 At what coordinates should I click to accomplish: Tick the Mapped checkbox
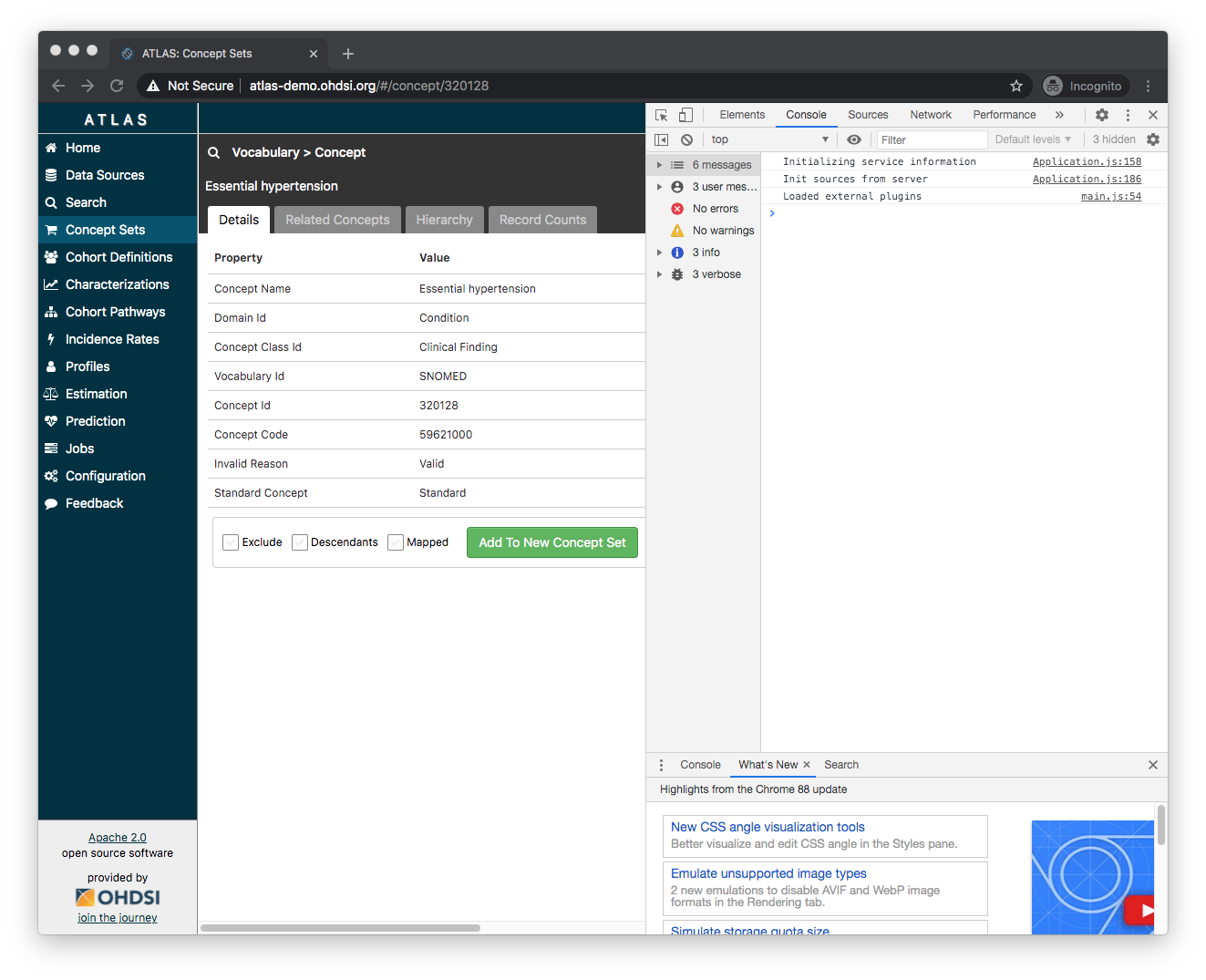coord(396,542)
